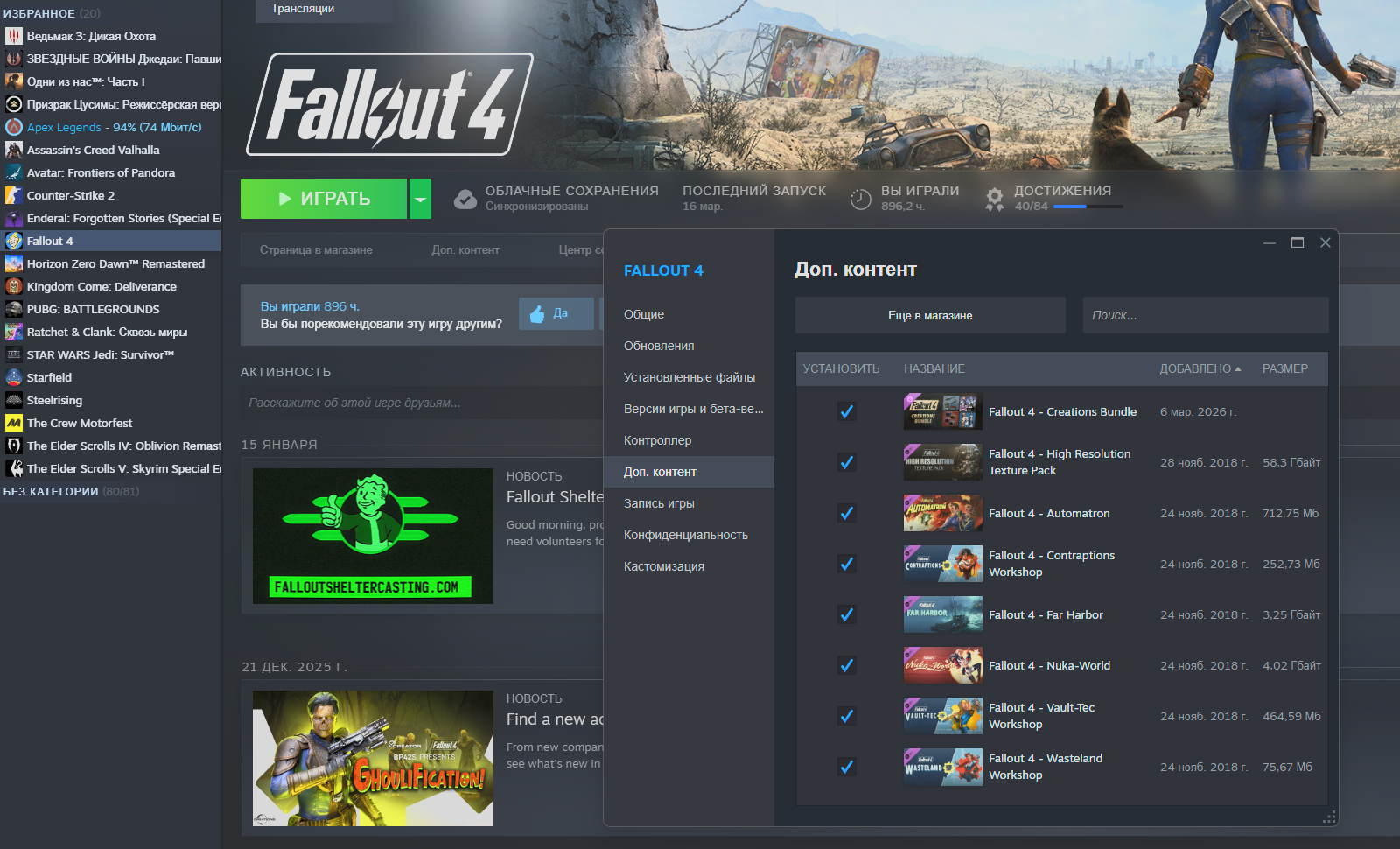The height and width of the screenshot is (849, 1400).
Task: Collapse the Favorites category header
Action: [x=52, y=13]
